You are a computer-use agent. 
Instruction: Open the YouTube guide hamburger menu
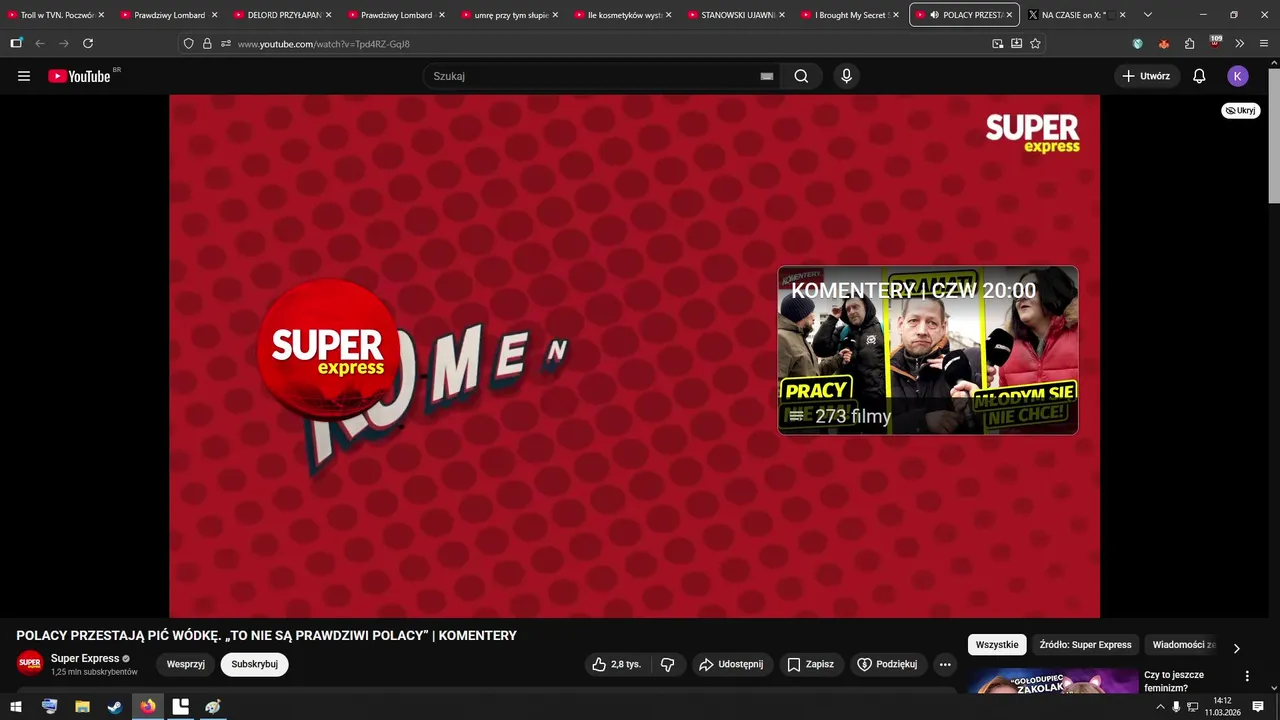coord(24,76)
